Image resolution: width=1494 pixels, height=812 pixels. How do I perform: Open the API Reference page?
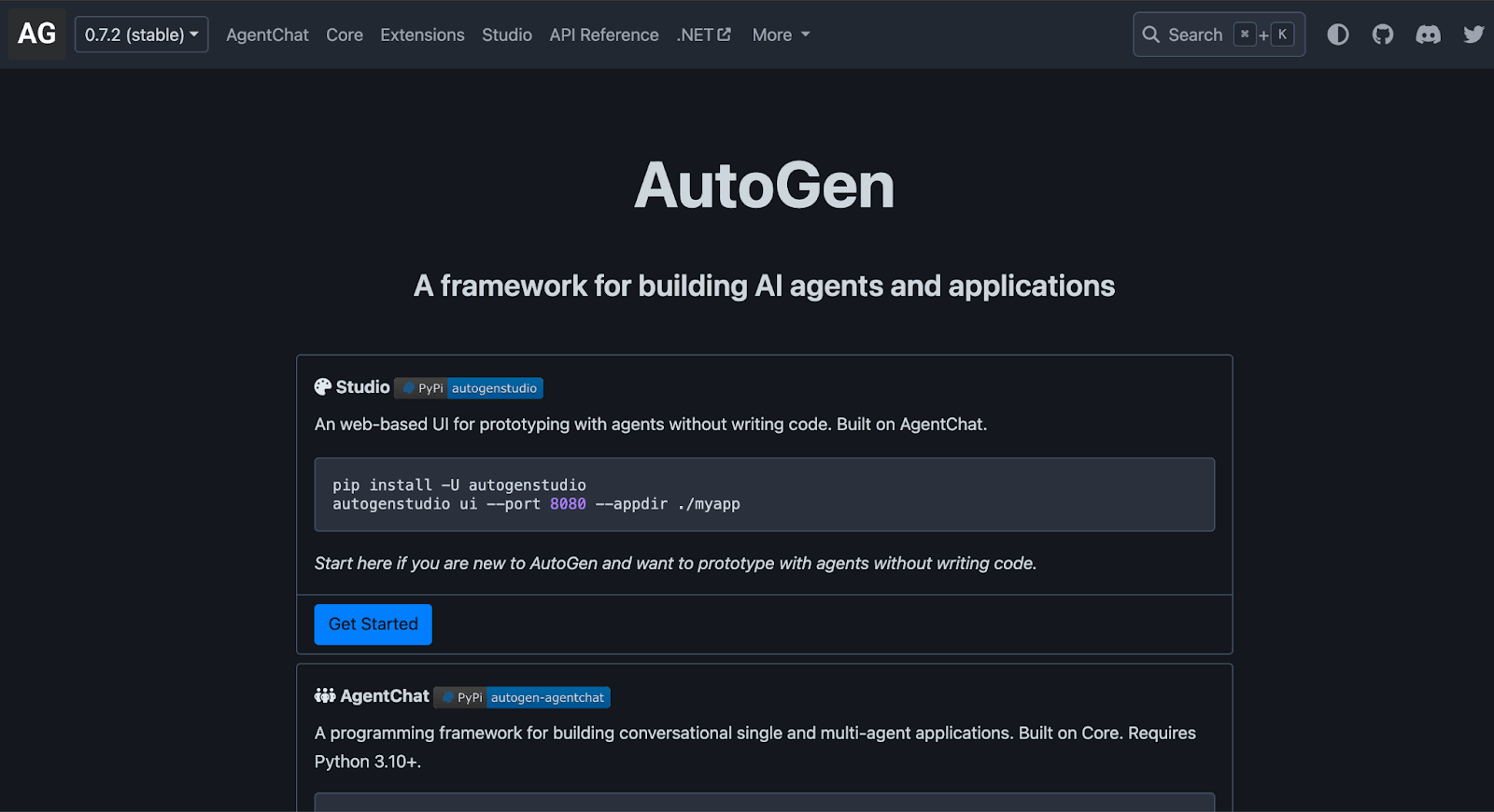pos(604,35)
